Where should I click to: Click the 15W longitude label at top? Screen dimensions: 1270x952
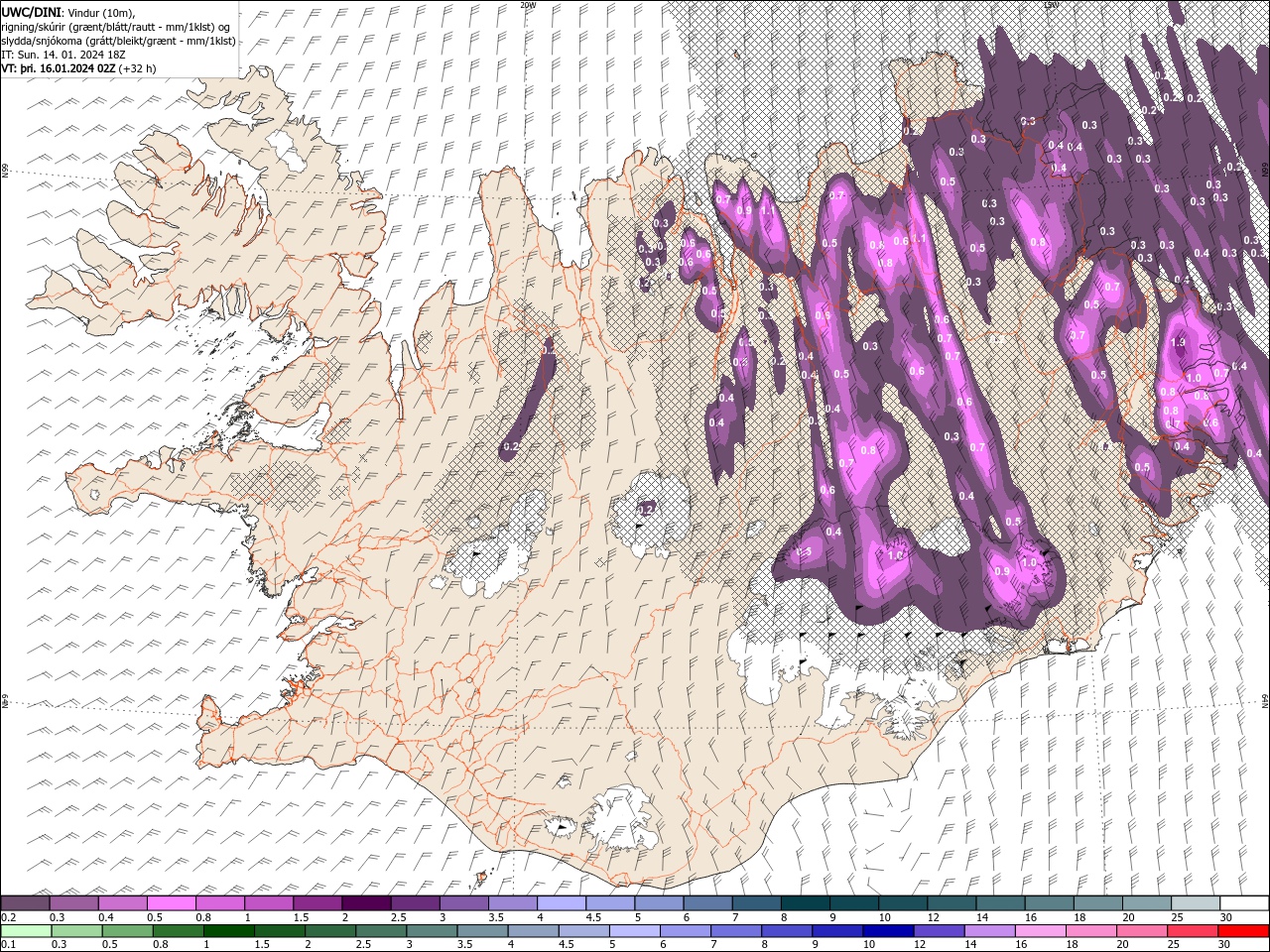[x=1051, y=5]
